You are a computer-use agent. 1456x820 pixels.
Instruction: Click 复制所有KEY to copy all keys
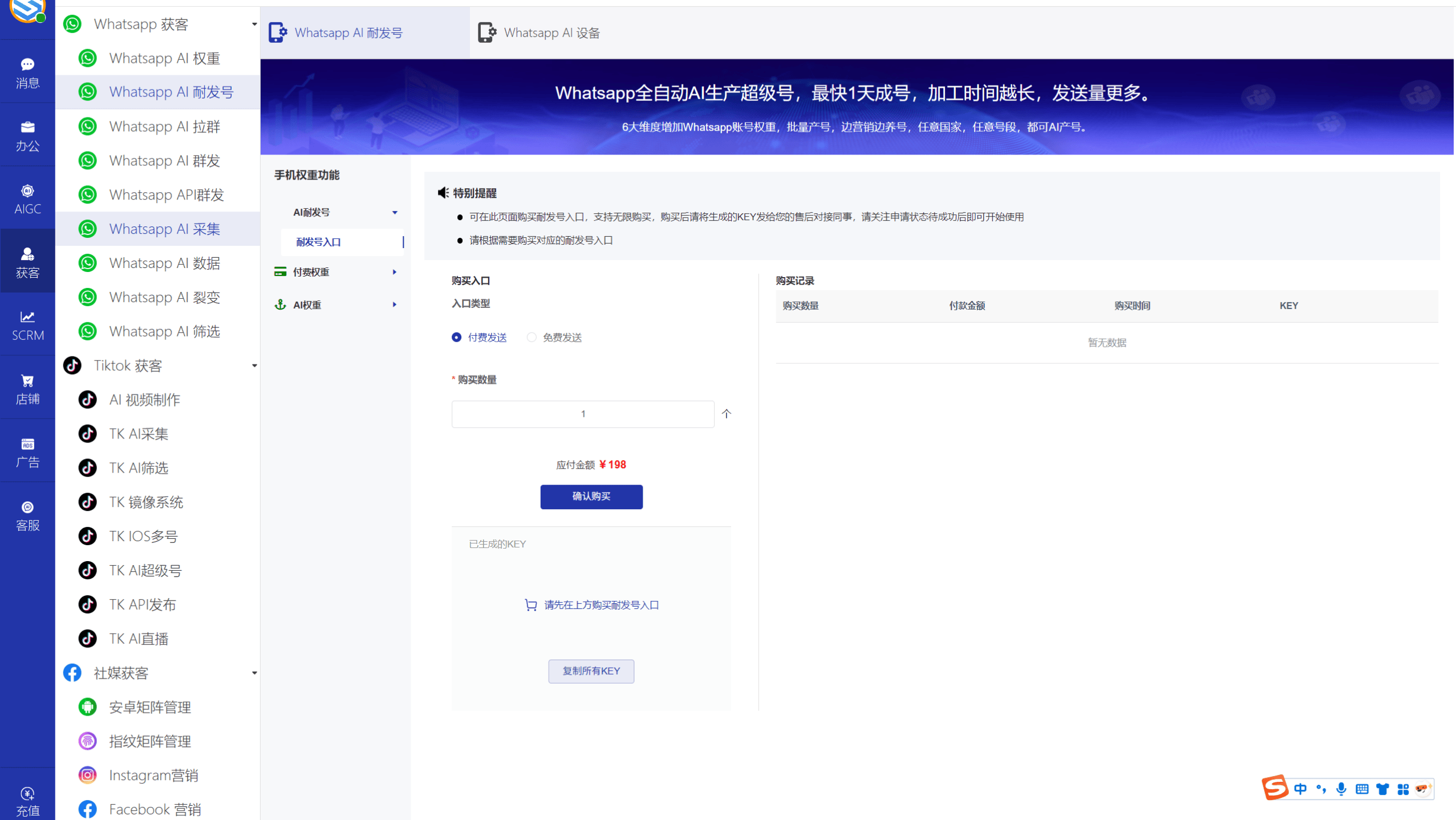[591, 671]
